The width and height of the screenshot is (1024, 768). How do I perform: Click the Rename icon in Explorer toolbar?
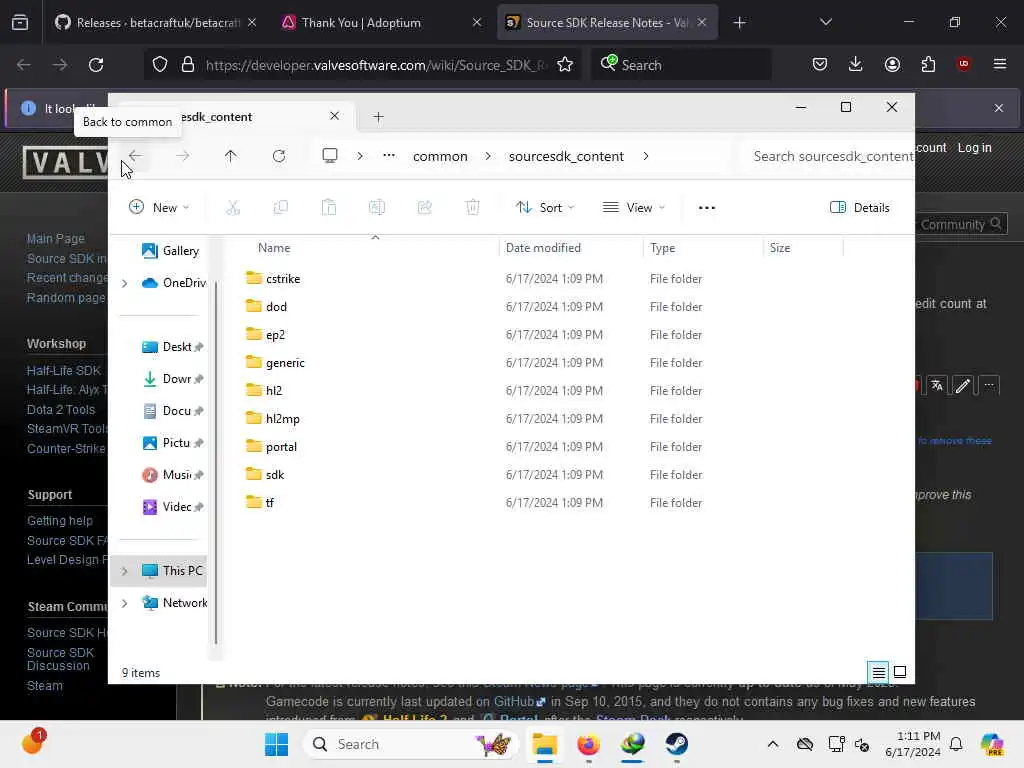tap(377, 208)
